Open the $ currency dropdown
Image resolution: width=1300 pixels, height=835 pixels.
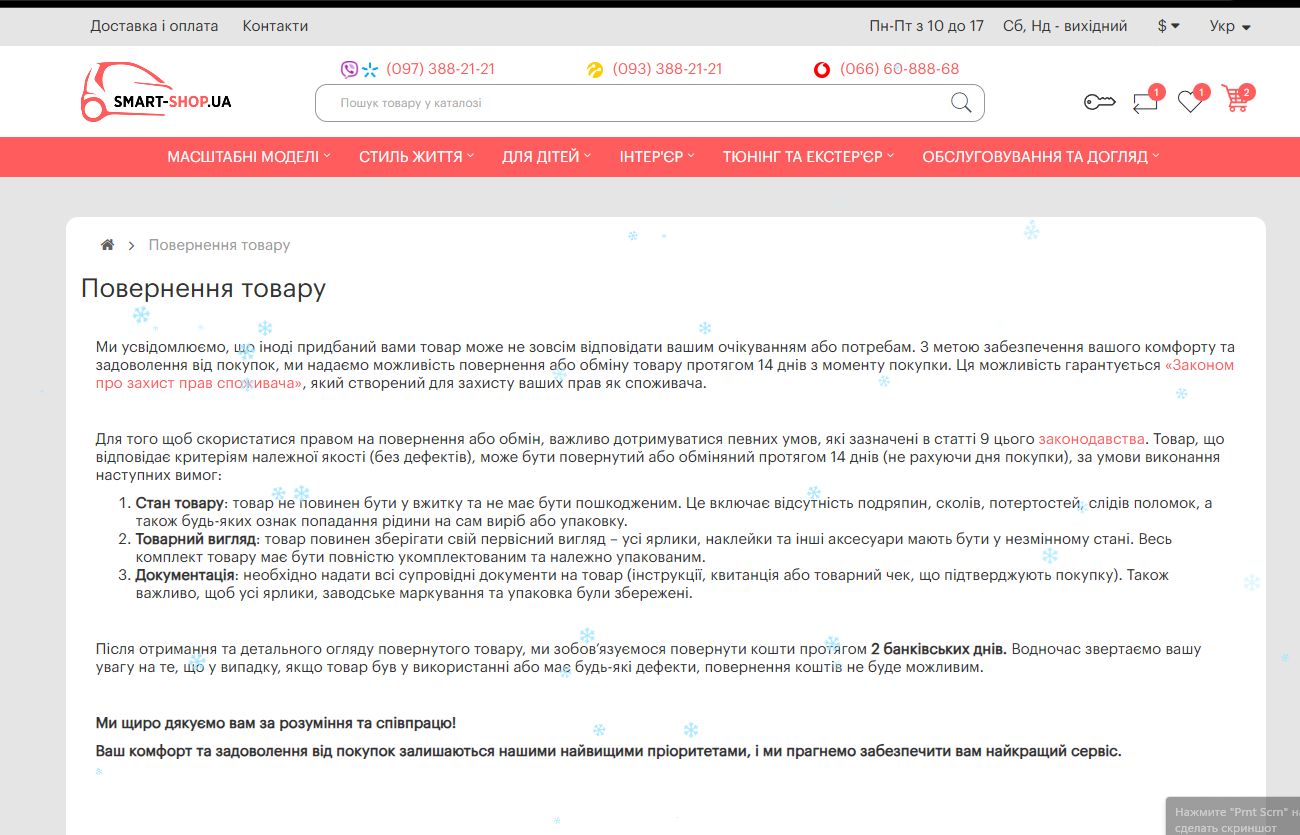[1168, 26]
